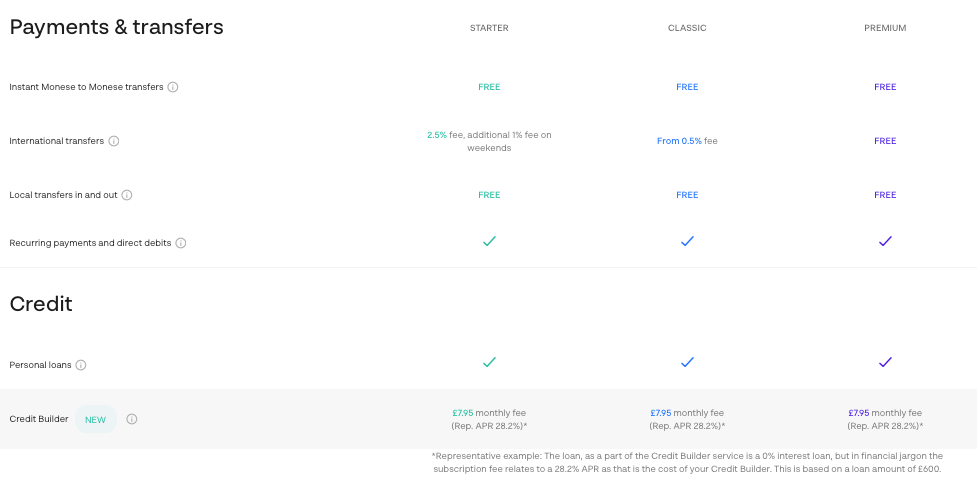Click info icon next to Instant Monese transfers
This screenshot has height=486, width=977.
click(173, 87)
